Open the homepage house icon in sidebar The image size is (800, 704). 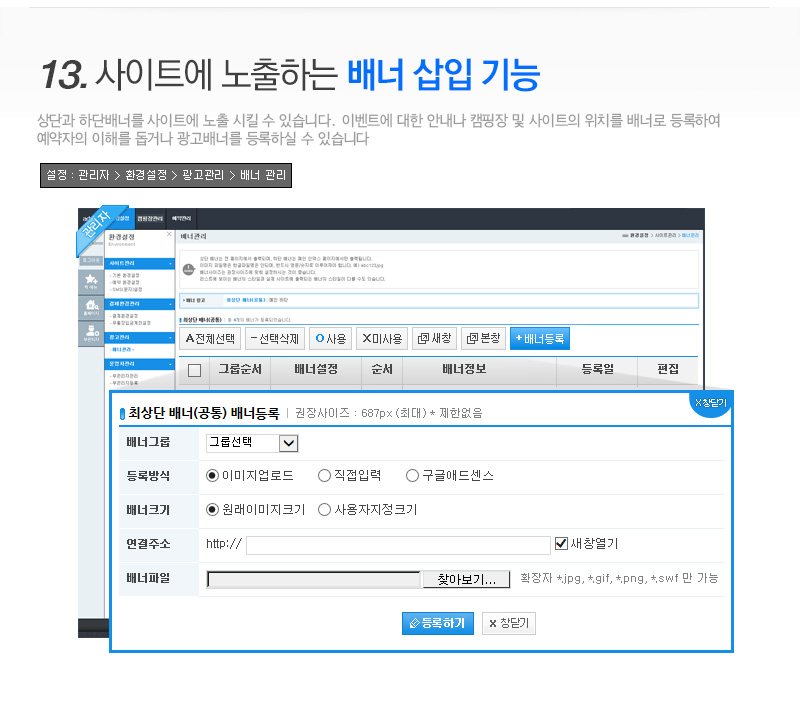click(91, 307)
